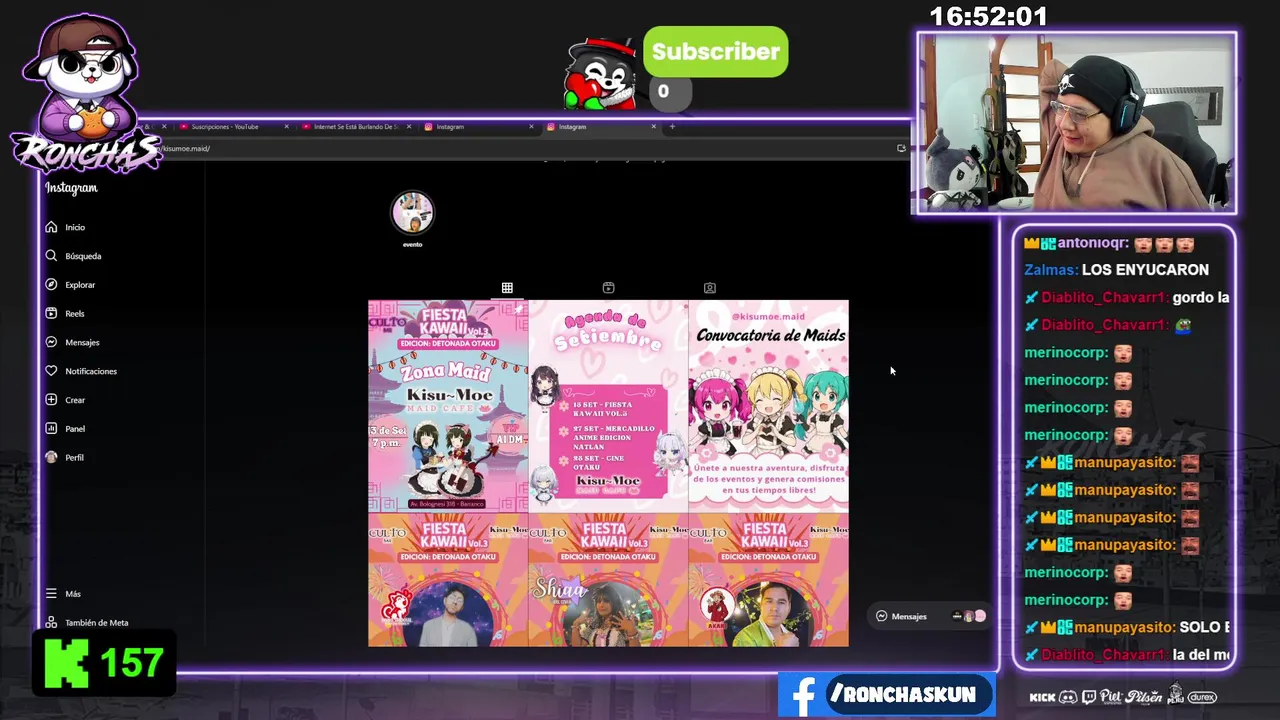The height and width of the screenshot is (720, 1280).
Task: Click the browser address bar URL
Action: pyautogui.click(x=186, y=149)
